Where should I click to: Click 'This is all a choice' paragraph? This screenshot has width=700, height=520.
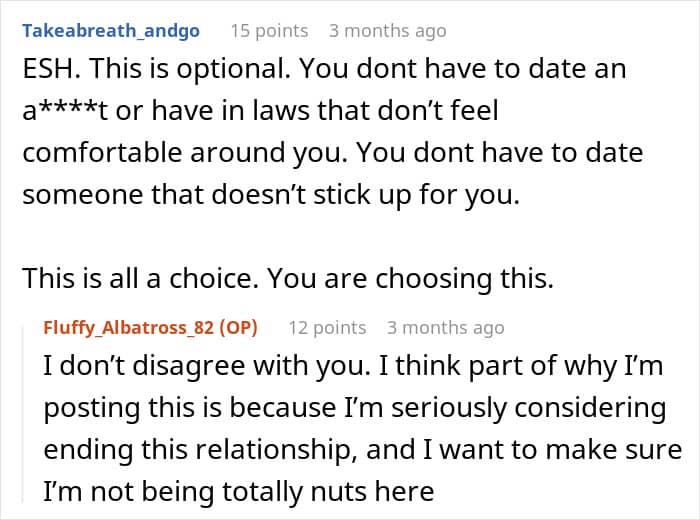[x=288, y=279]
